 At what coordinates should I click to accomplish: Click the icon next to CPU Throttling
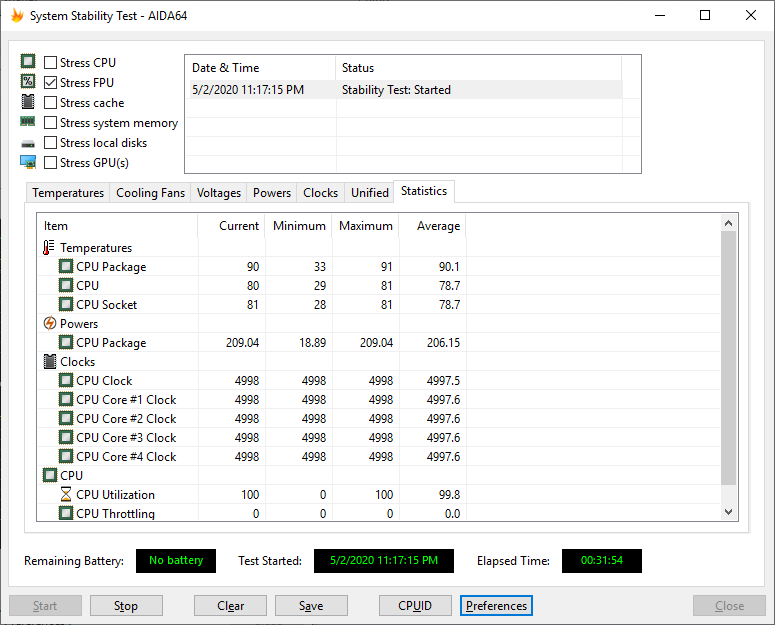pyautogui.click(x=66, y=513)
